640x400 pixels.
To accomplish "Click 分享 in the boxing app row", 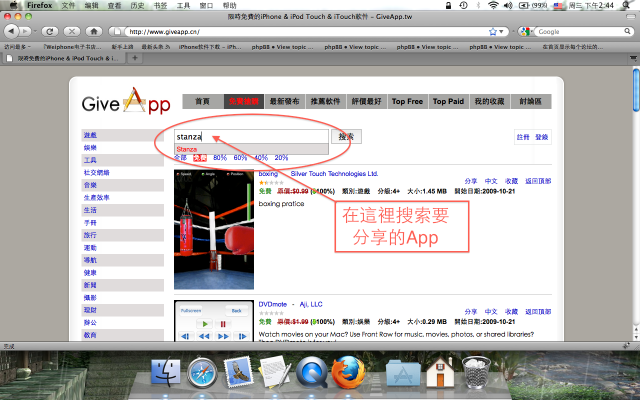I will coord(471,181).
